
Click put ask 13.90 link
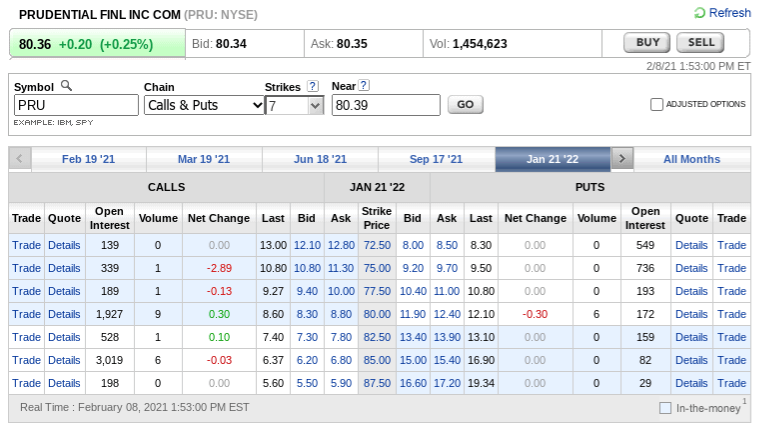pos(447,337)
